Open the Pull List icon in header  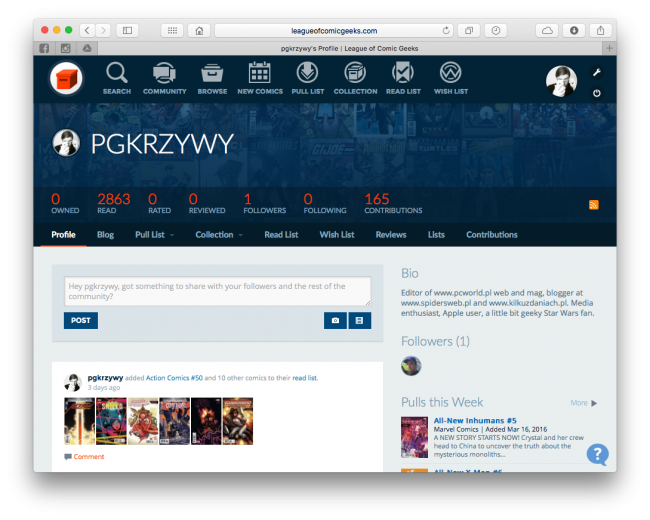[x=308, y=78]
